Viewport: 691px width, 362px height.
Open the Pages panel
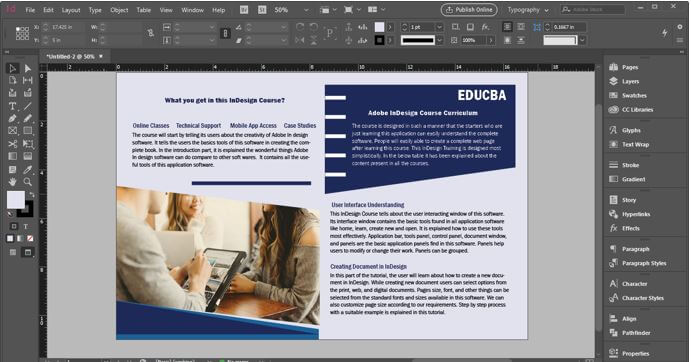click(x=630, y=67)
